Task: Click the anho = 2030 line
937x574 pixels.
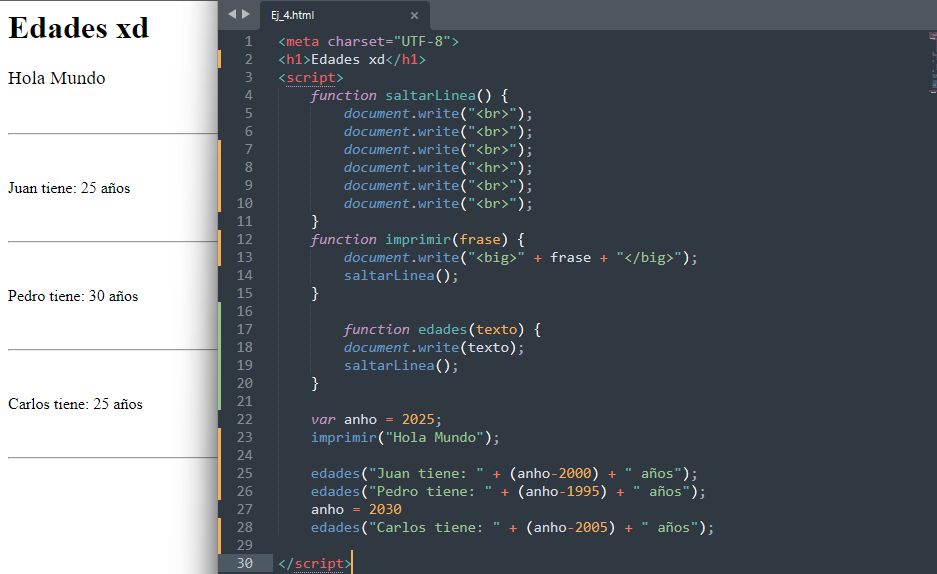Action: click(356, 510)
